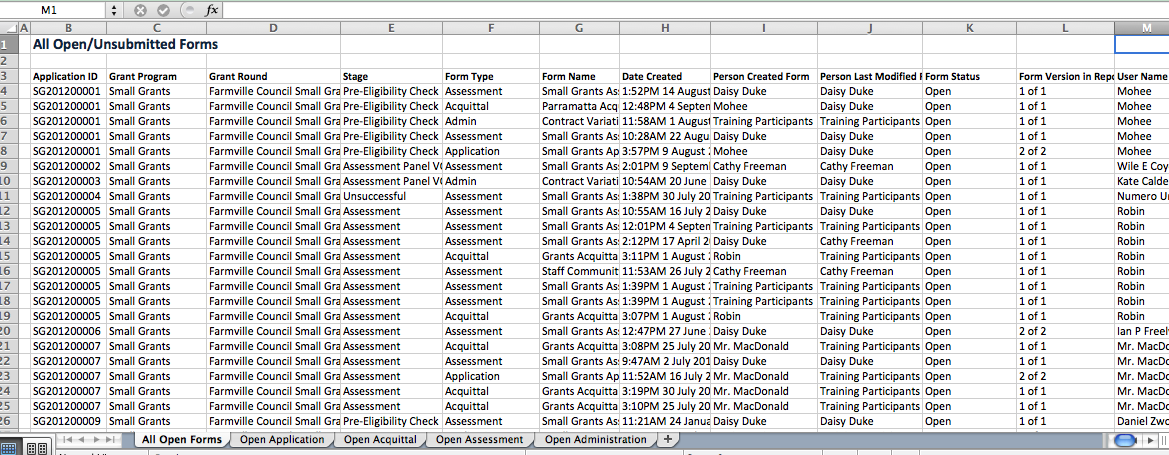Select row 3 header
Image resolution: width=1169 pixels, height=455 pixels.
(x=10, y=76)
